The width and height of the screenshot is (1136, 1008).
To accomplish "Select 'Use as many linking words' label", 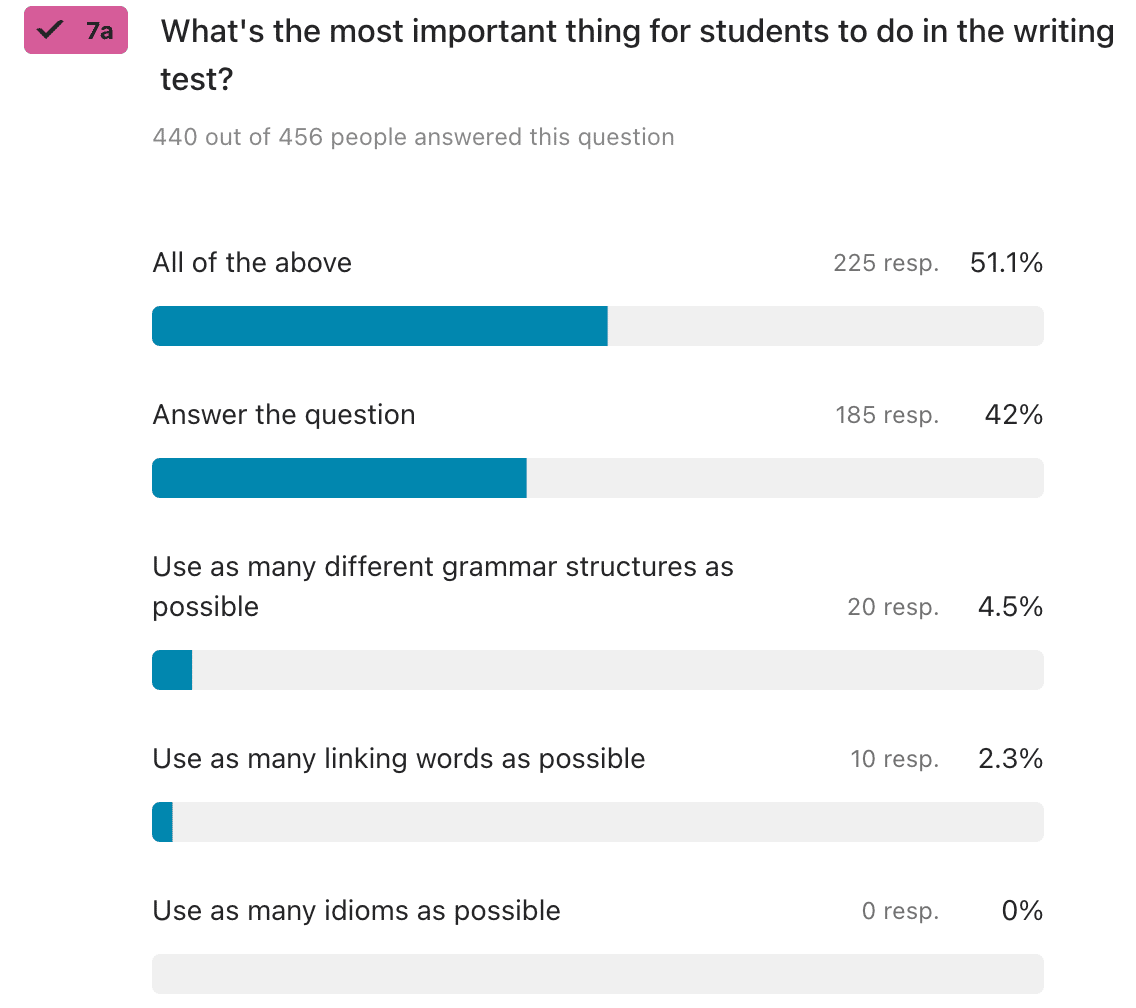I will point(398,759).
